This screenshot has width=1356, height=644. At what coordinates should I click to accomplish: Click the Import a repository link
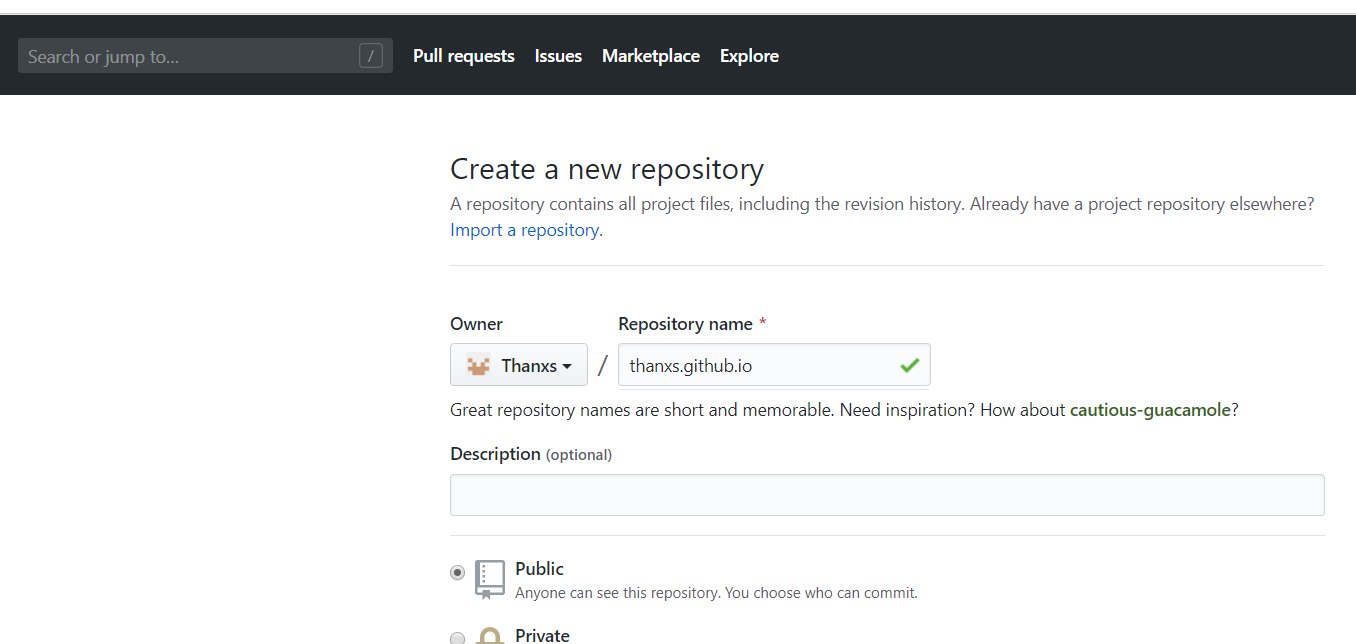coord(526,230)
